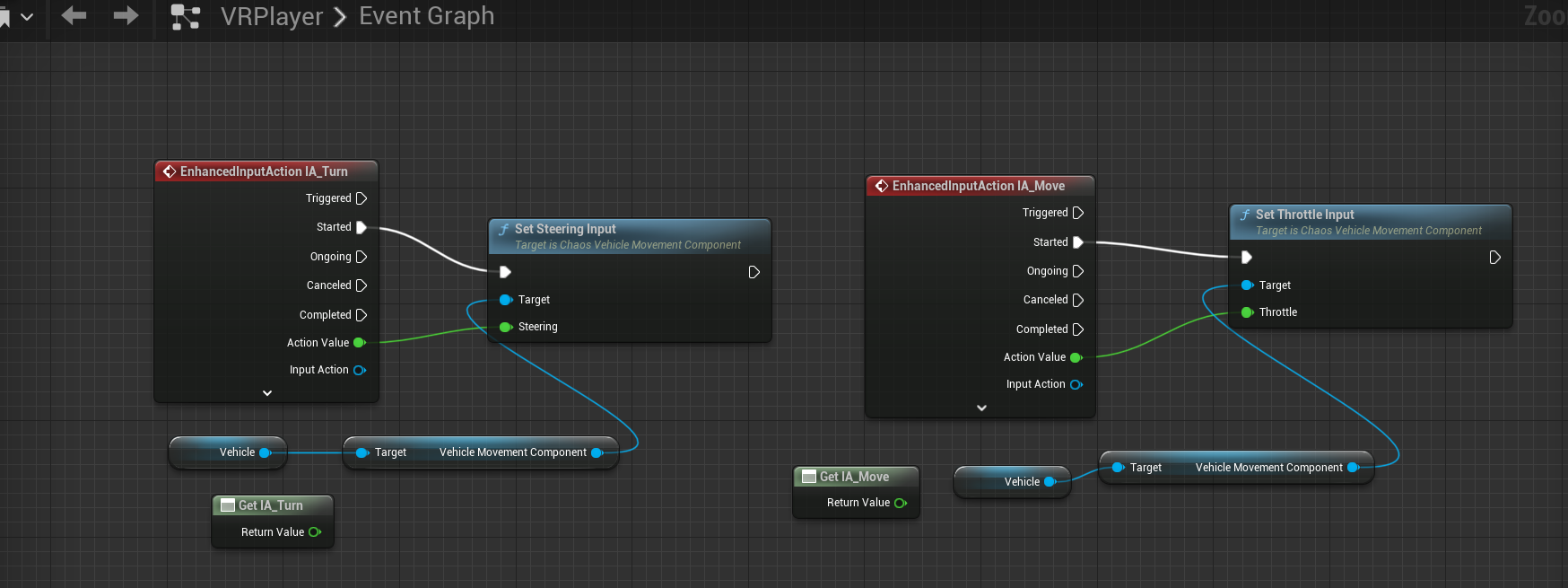Click IA_Turn Started exec pin
The height and width of the screenshot is (588, 1568).
[362, 227]
